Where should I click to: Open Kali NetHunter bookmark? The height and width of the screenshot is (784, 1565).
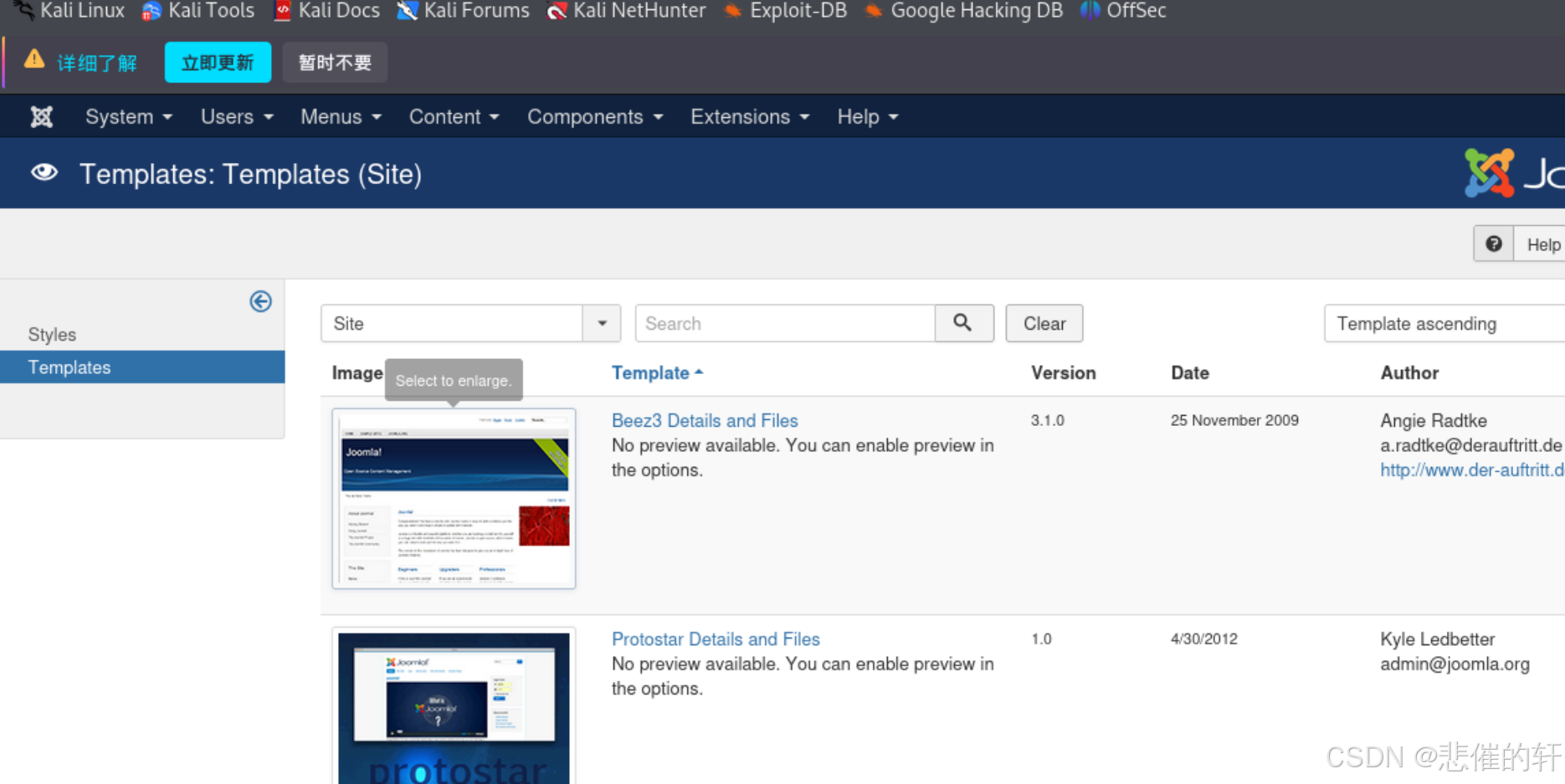tap(626, 11)
